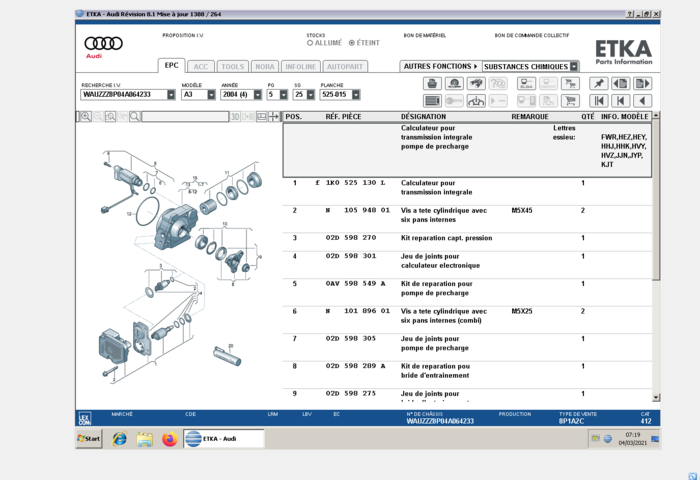Jump to first entry with double-bar arrow
The height and width of the screenshot is (480, 700).
tap(599, 101)
